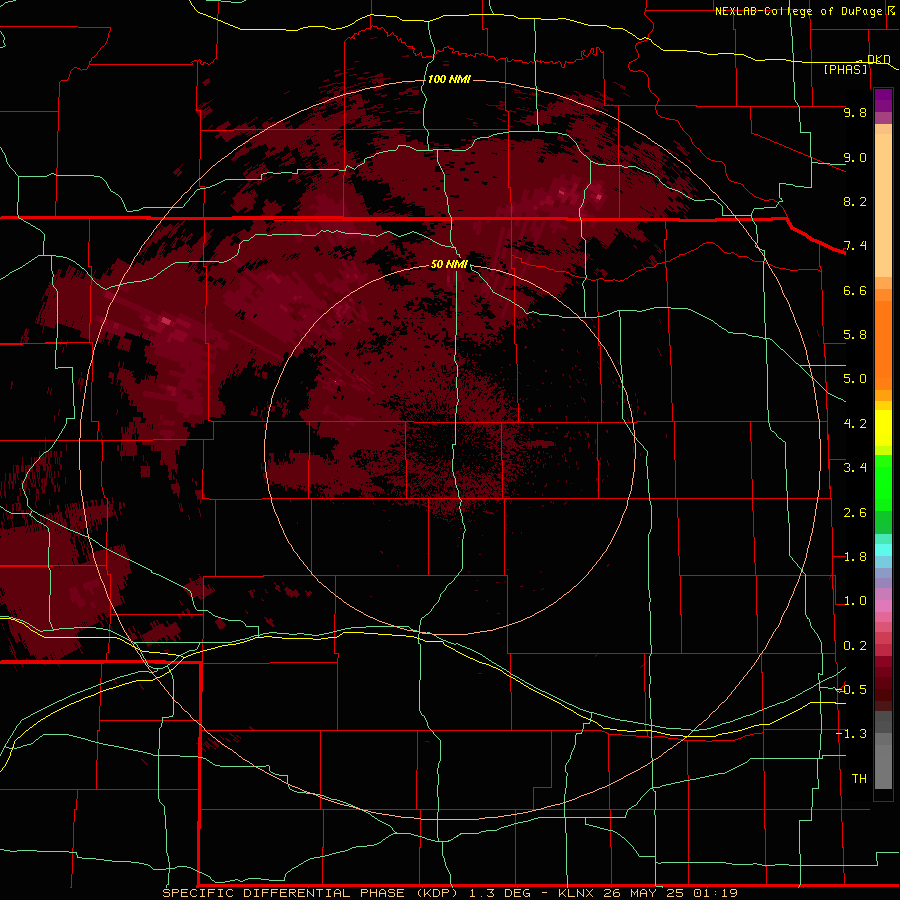Click the 7.4 value on the color scale
900x900 pixels.
pos(855,246)
